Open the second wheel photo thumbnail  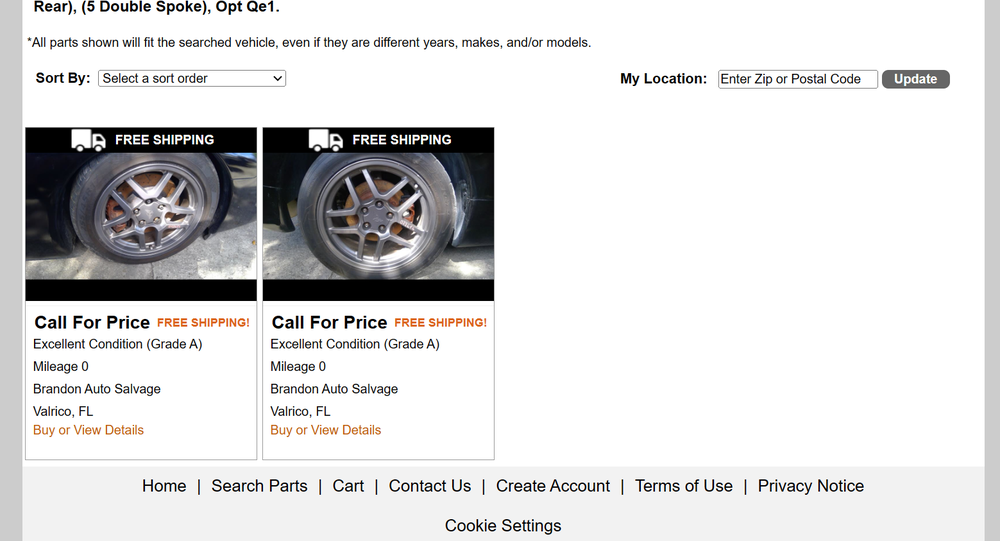click(x=378, y=216)
